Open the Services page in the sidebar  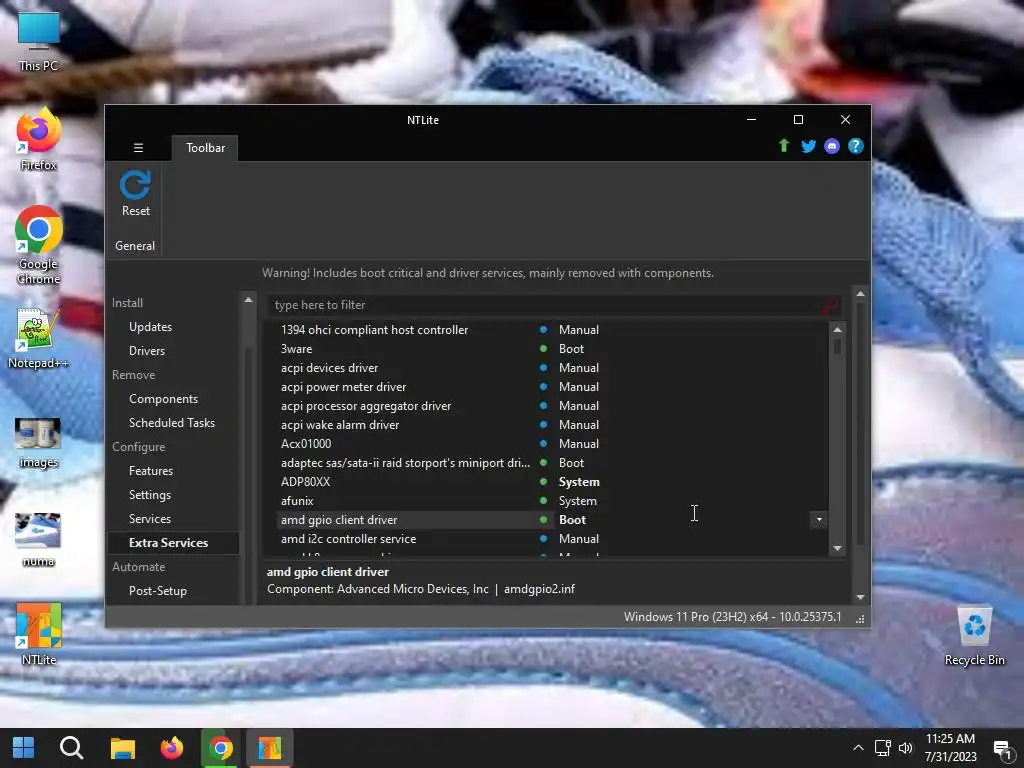(150, 519)
